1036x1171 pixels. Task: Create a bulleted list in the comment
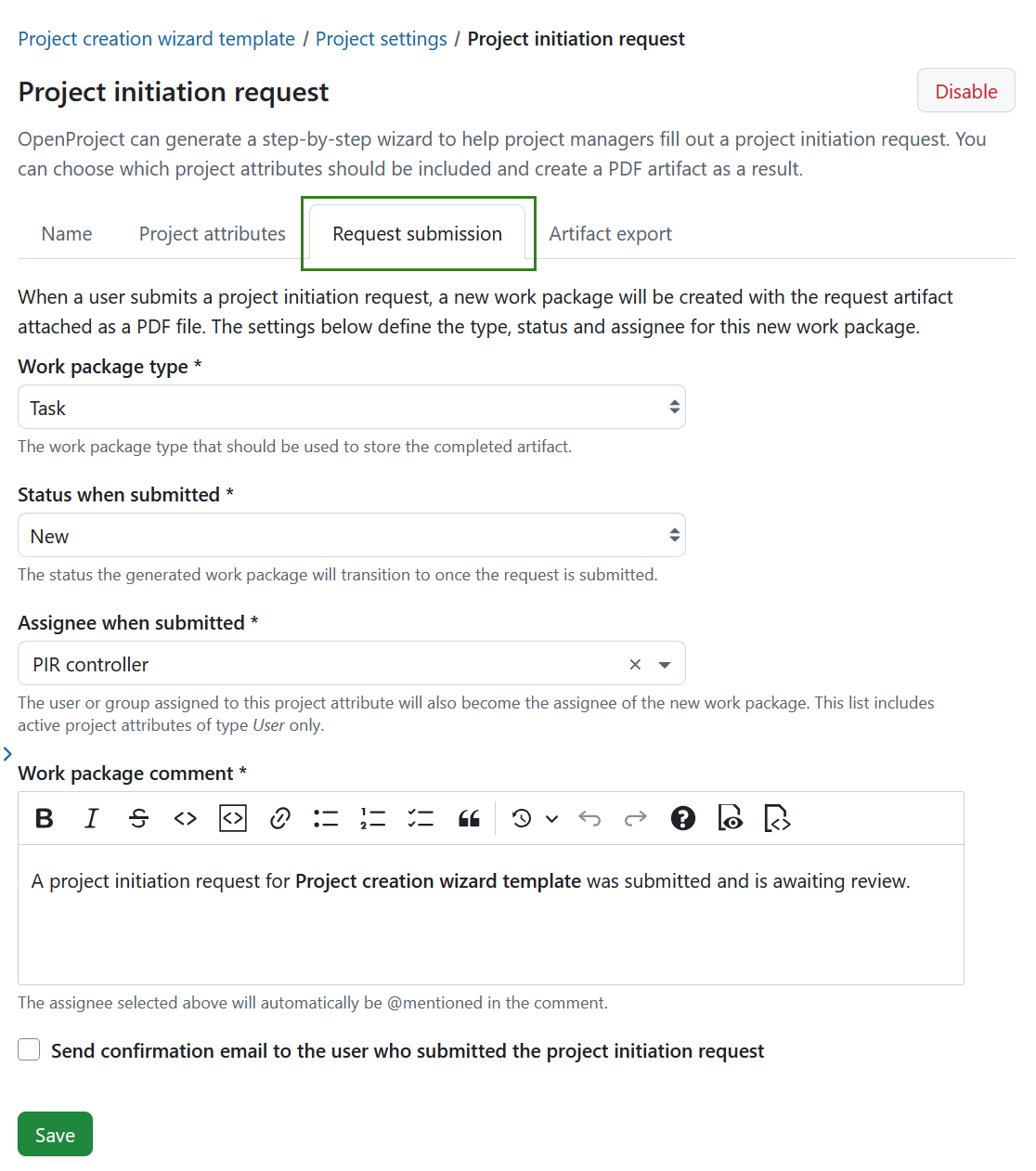pyautogui.click(x=326, y=818)
